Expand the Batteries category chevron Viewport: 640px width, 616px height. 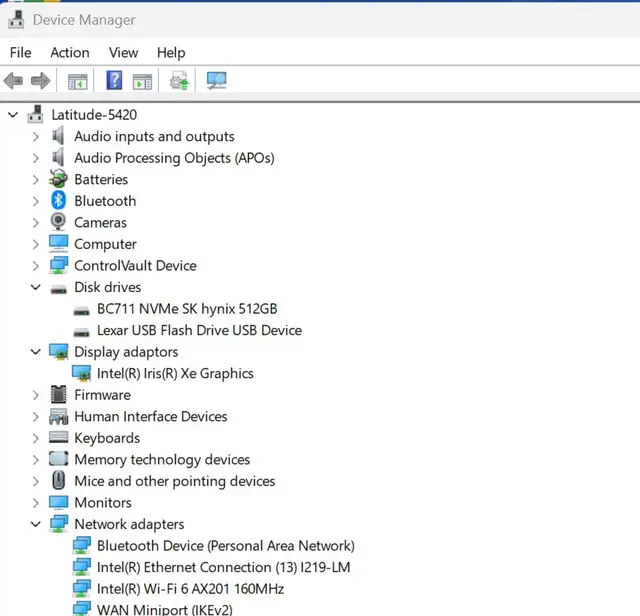click(x=36, y=180)
